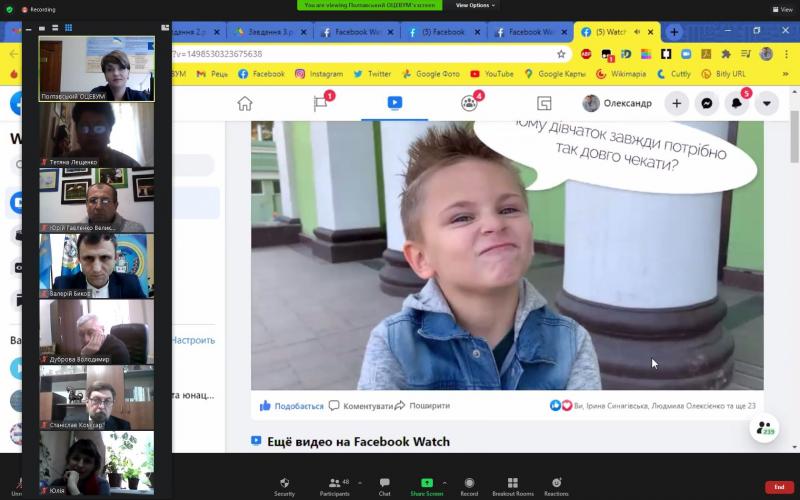Open Breakout Rooms in Zoom toolbar
The image size is (800, 500).
pos(513,486)
